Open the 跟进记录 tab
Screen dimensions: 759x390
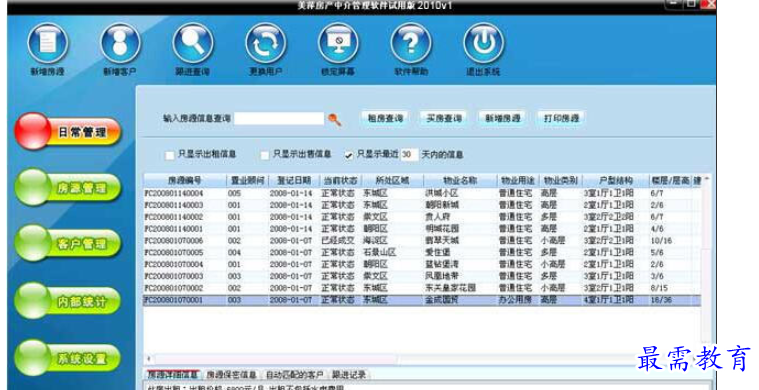pos(349,375)
